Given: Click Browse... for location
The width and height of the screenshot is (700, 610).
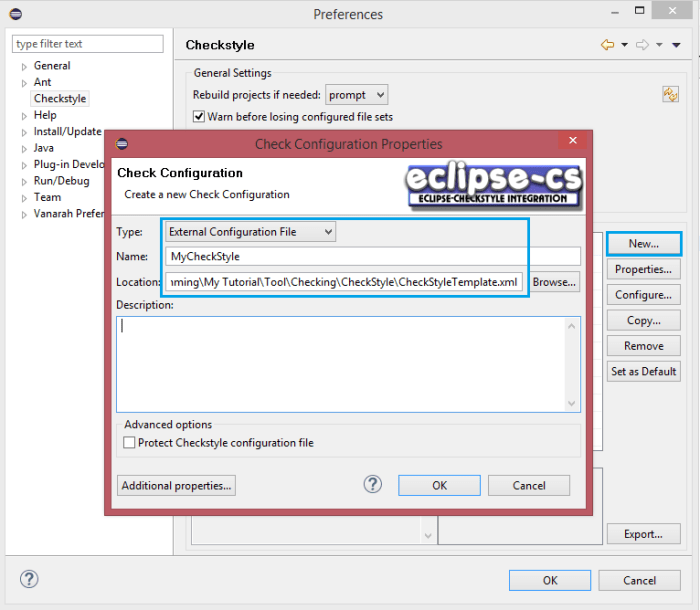Looking at the screenshot, I should coord(554,282).
